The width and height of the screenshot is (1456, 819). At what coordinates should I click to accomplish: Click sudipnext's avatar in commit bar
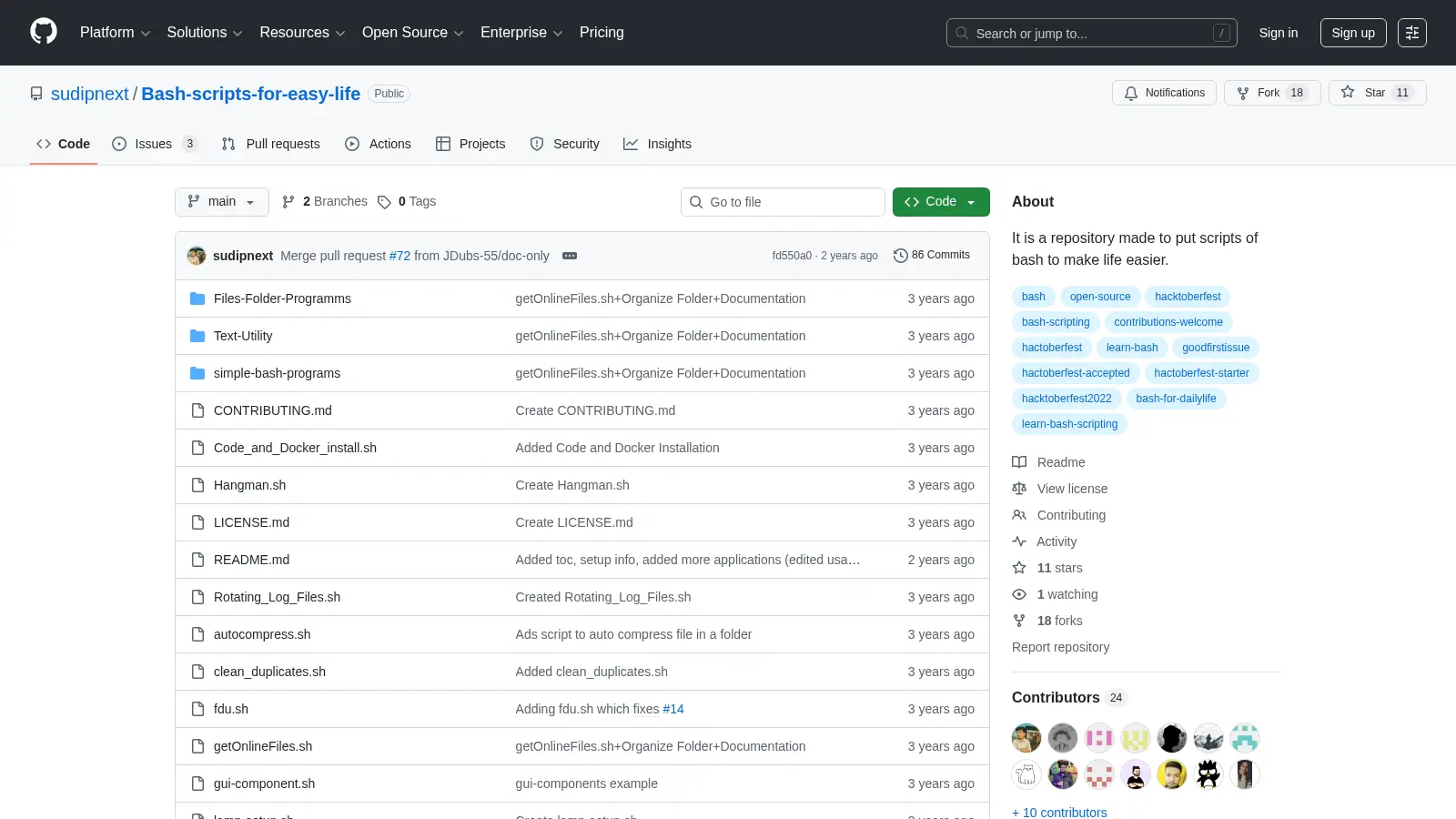tap(197, 256)
